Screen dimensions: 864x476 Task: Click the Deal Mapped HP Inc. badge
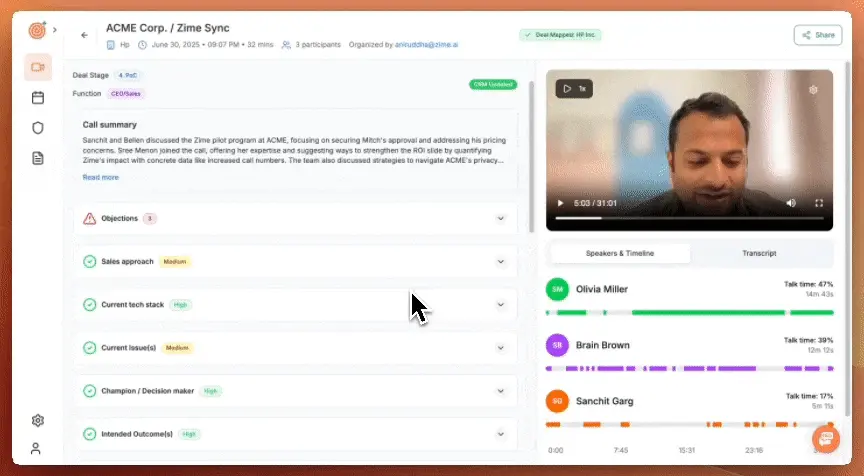coord(560,35)
